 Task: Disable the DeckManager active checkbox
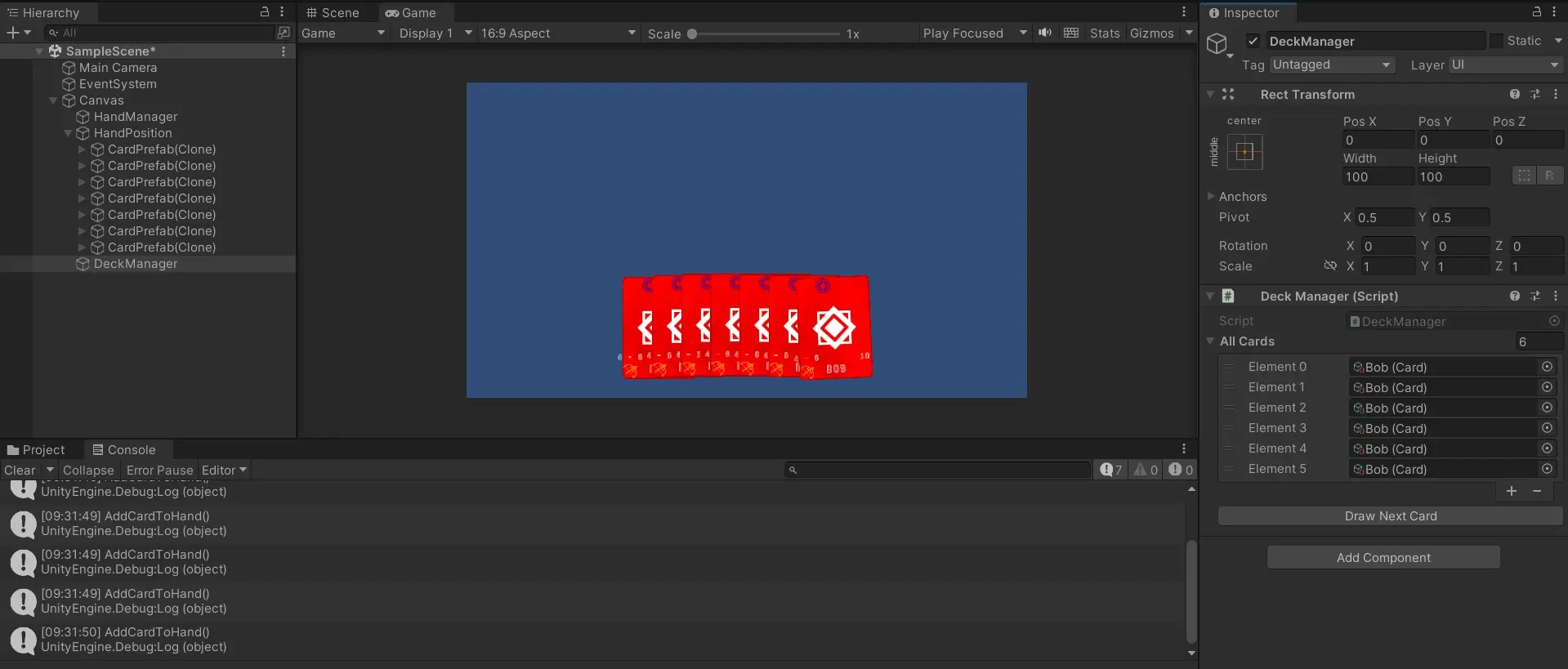coord(1253,41)
